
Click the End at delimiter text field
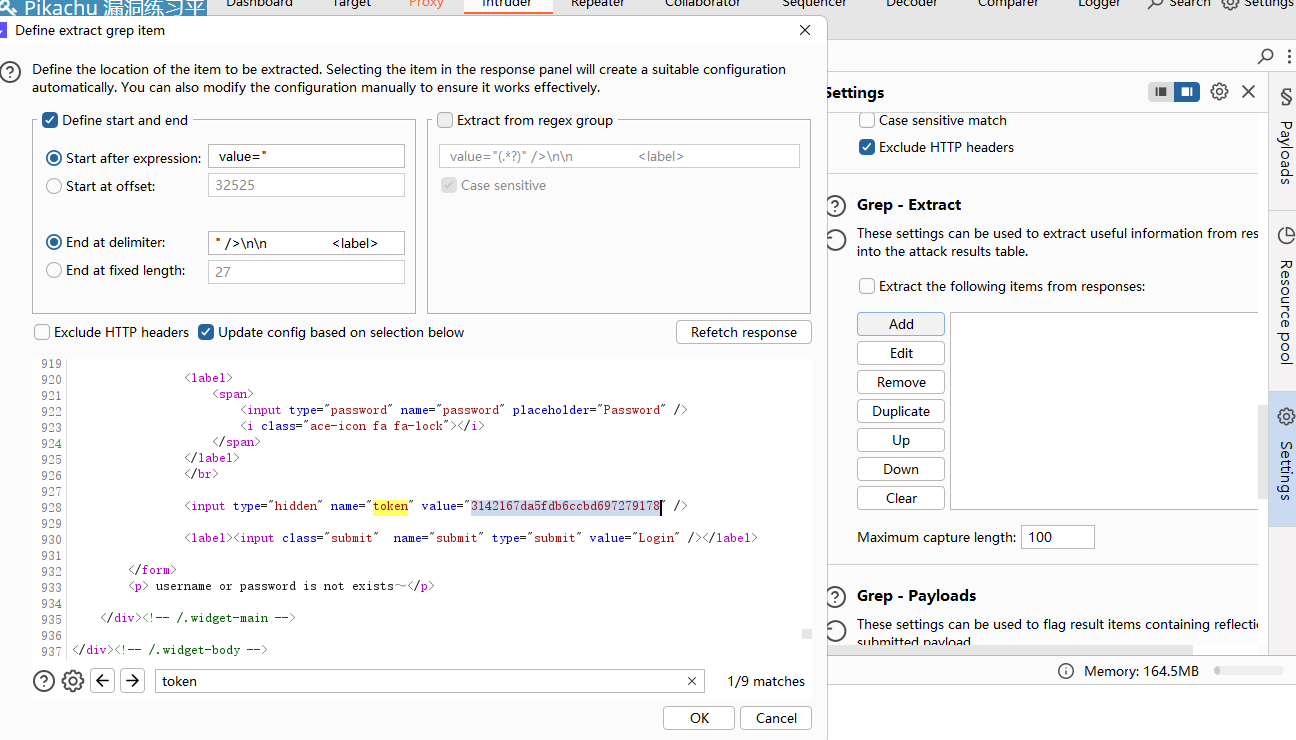(306, 243)
